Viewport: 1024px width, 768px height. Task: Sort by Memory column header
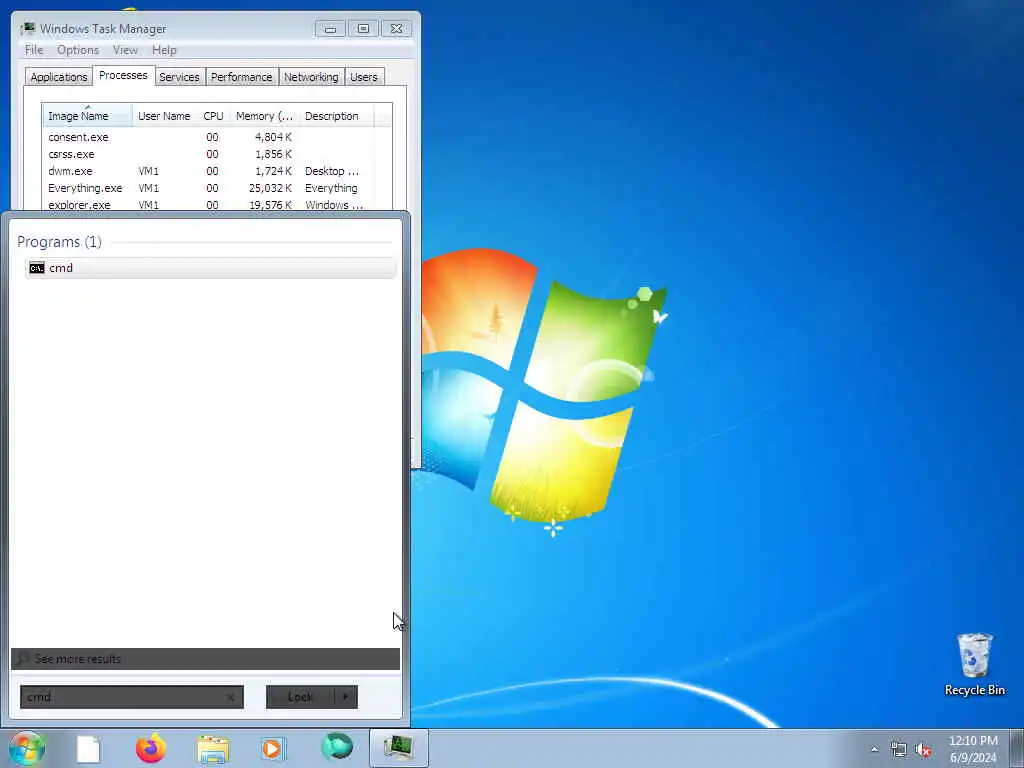264,116
